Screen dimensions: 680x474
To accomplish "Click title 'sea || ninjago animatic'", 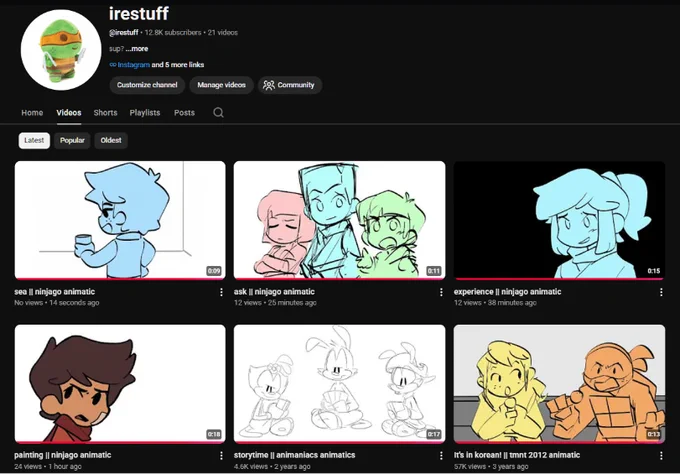I will tap(55, 292).
